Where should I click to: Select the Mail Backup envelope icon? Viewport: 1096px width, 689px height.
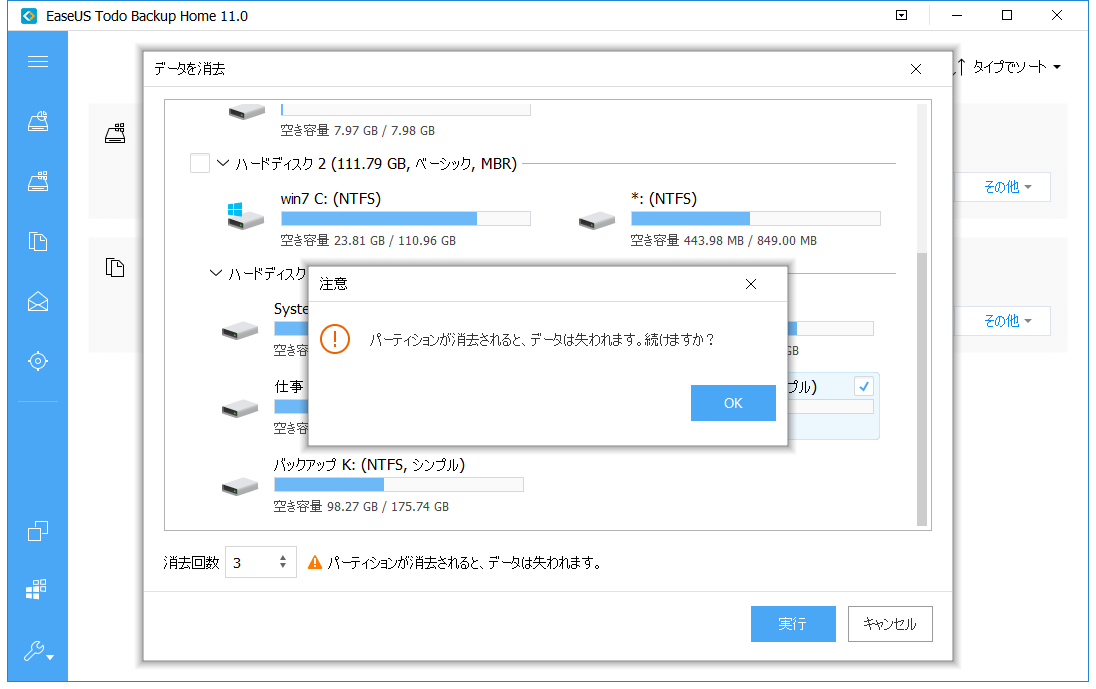(38, 301)
